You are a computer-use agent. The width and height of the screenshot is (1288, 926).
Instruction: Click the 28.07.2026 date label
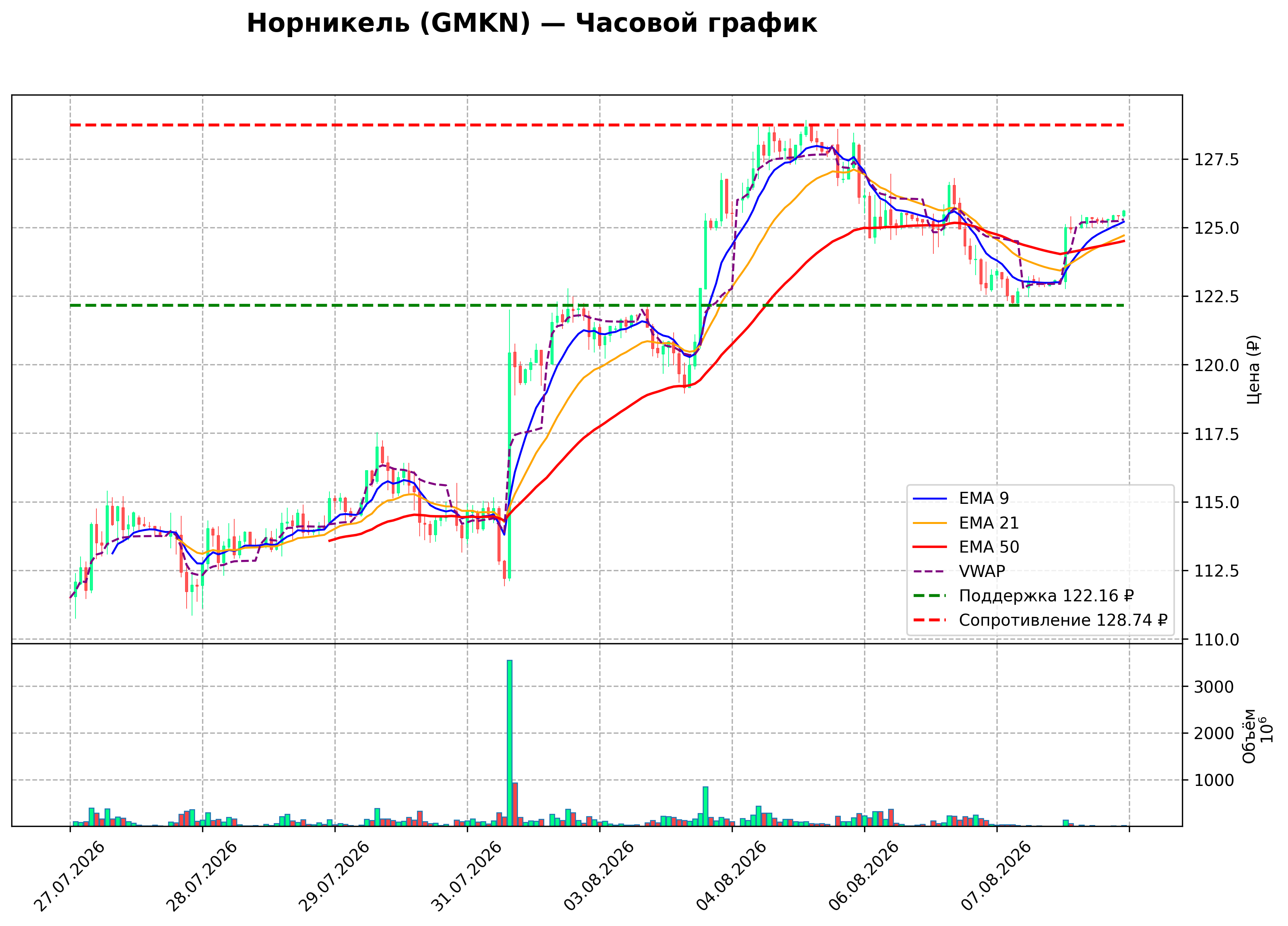tap(202, 876)
